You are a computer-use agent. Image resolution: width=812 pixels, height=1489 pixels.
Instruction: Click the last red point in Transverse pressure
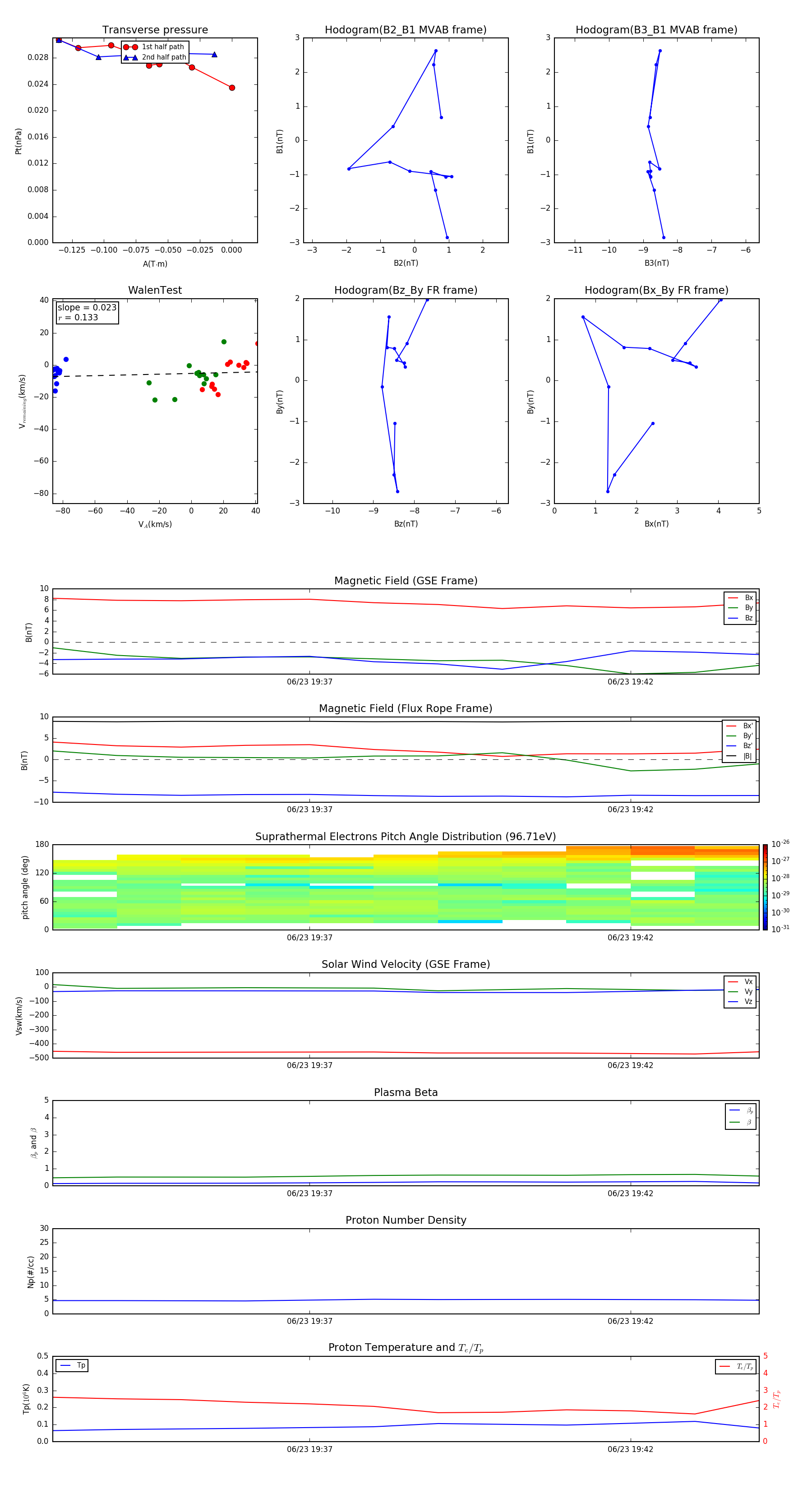(x=232, y=88)
